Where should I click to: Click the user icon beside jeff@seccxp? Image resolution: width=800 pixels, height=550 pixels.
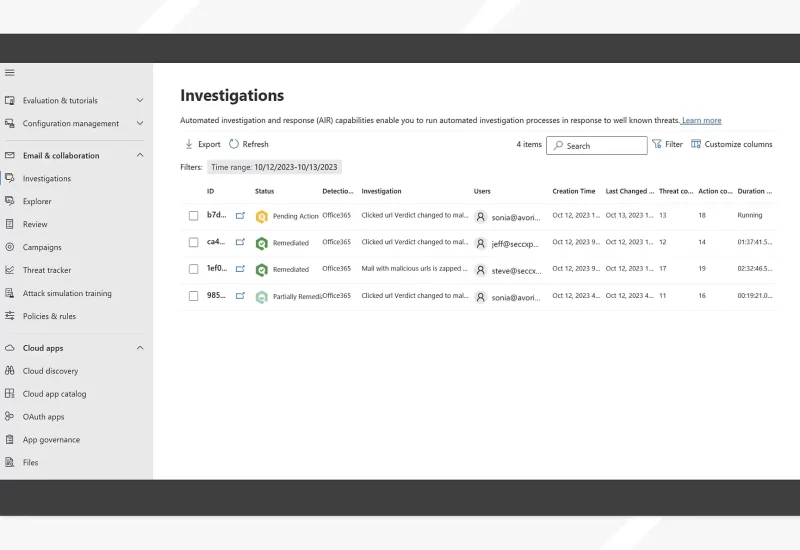480,244
